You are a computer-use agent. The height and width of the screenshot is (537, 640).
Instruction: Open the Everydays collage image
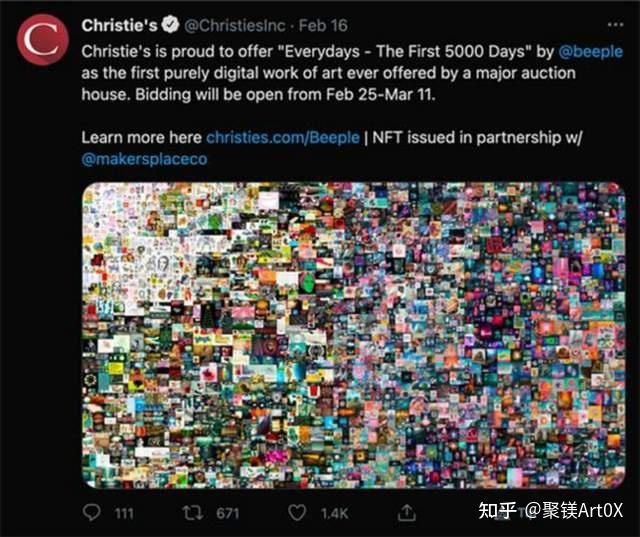(x=353, y=335)
